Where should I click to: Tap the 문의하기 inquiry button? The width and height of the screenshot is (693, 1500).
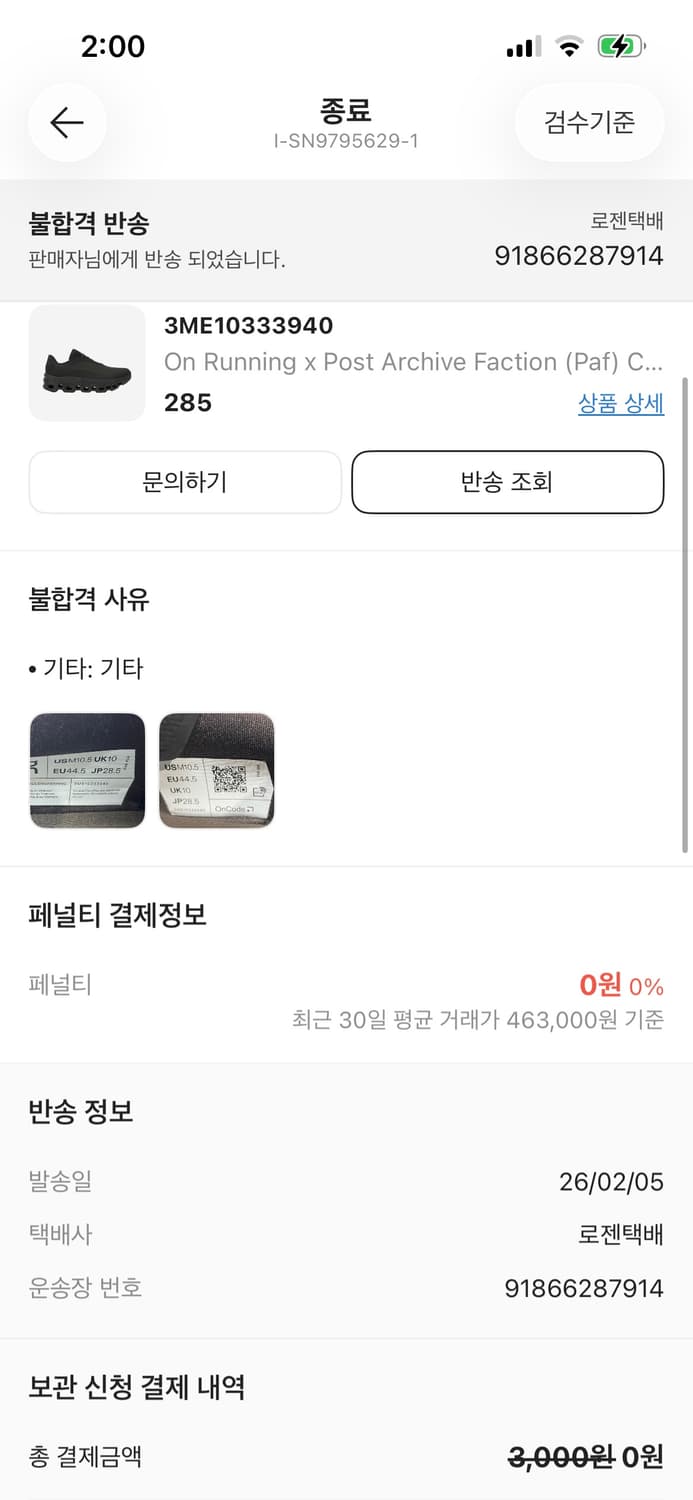184,482
